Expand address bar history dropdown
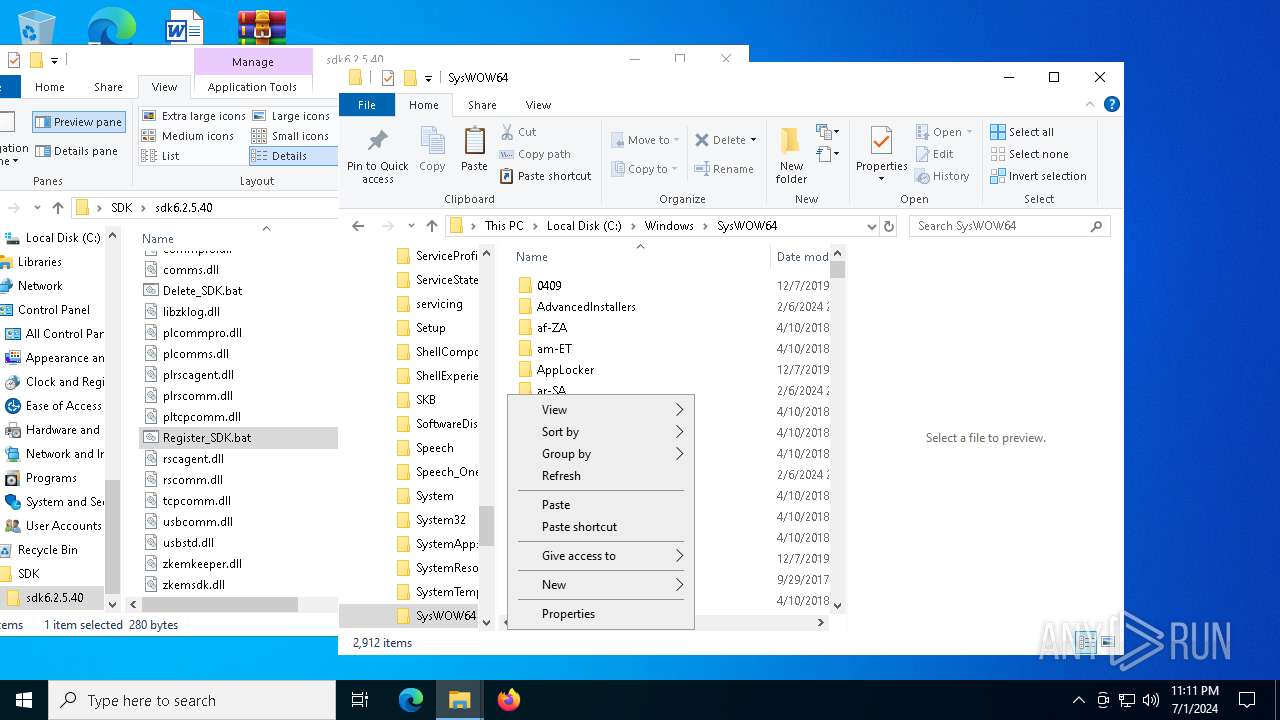Screen dimensions: 1280x720 point(871,226)
